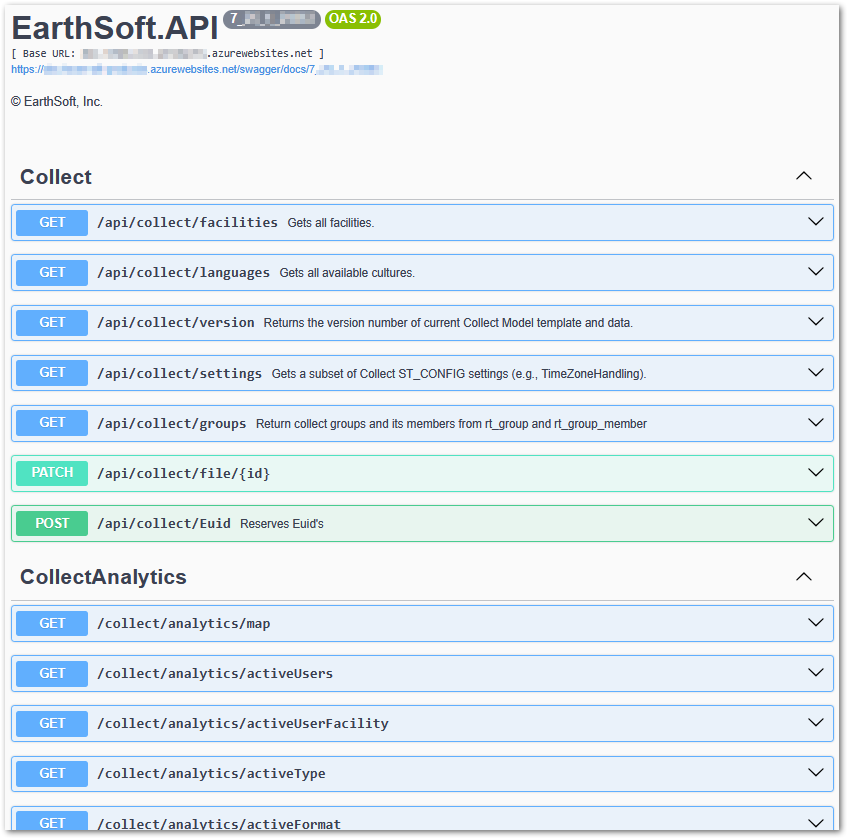Click the GET badge on /api/collect/languages
The image size is (848, 839).
click(x=51, y=272)
